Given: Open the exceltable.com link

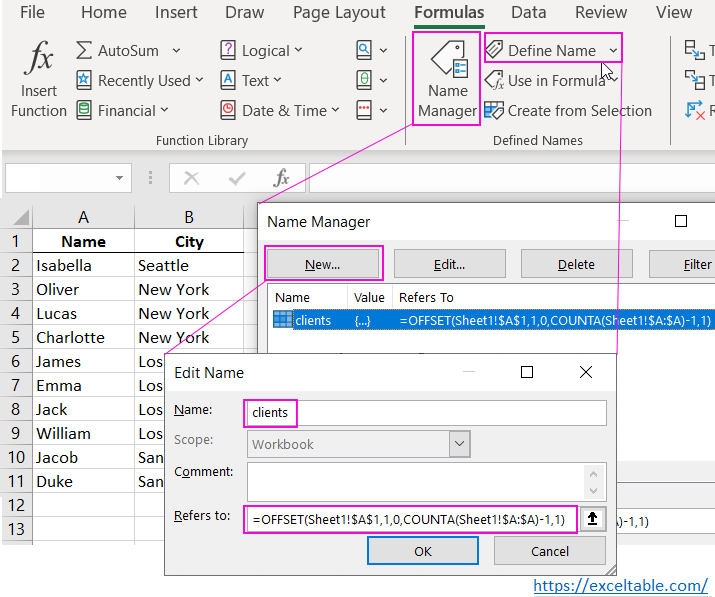Looking at the screenshot, I should (x=620, y=586).
